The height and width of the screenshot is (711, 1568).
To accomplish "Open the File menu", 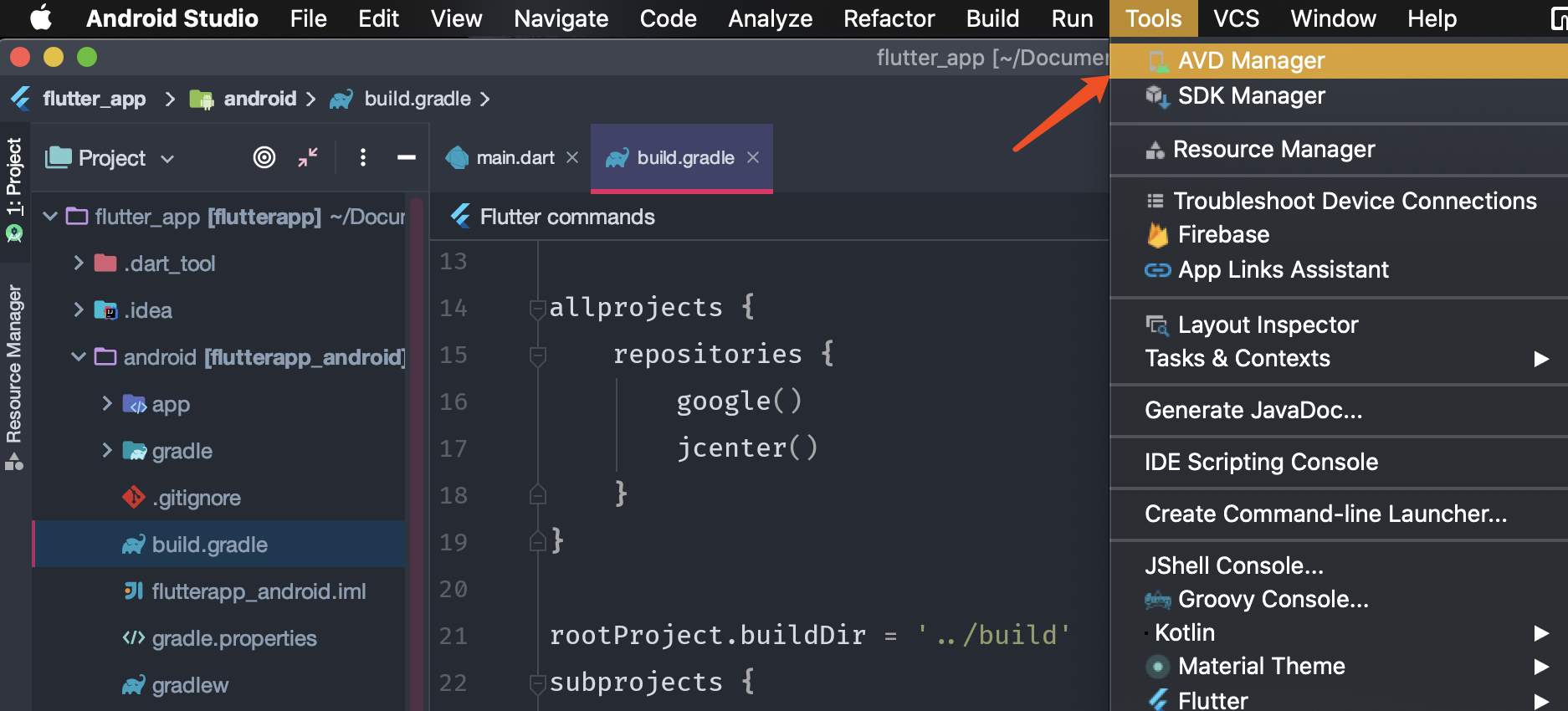I will (308, 18).
